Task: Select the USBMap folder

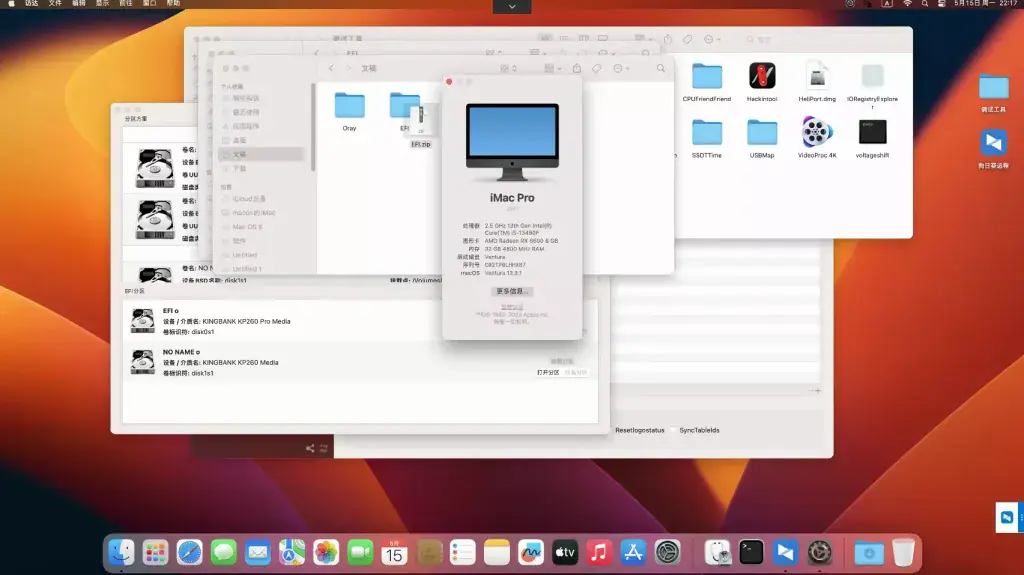Action: click(761, 132)
